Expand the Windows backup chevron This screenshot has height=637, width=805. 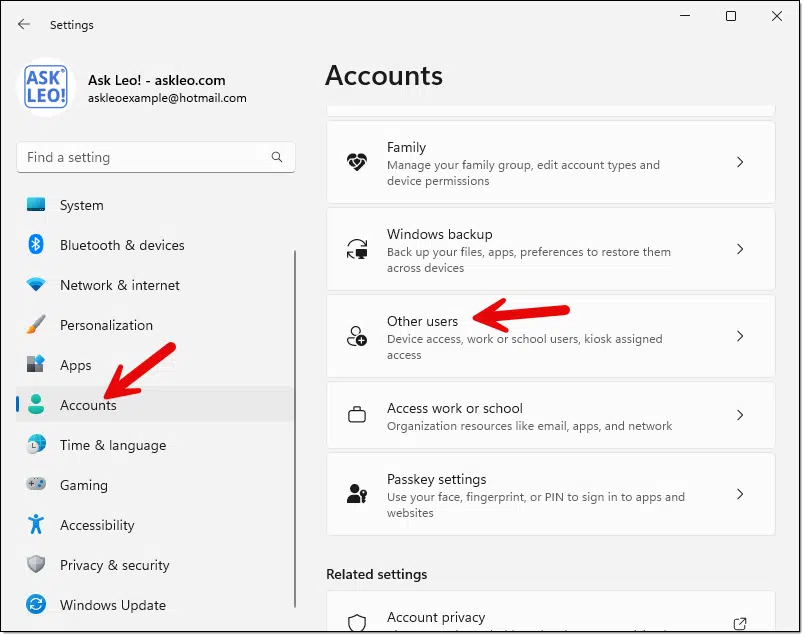click(x=740, y=249)
